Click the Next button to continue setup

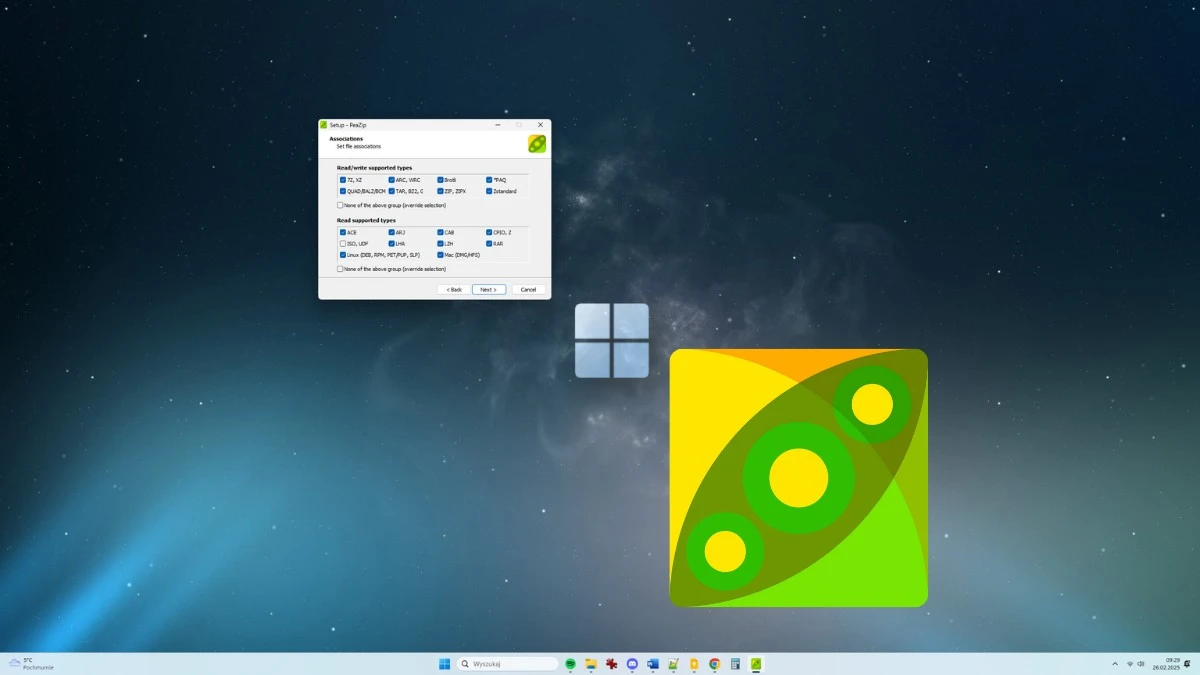coord(488,289)
